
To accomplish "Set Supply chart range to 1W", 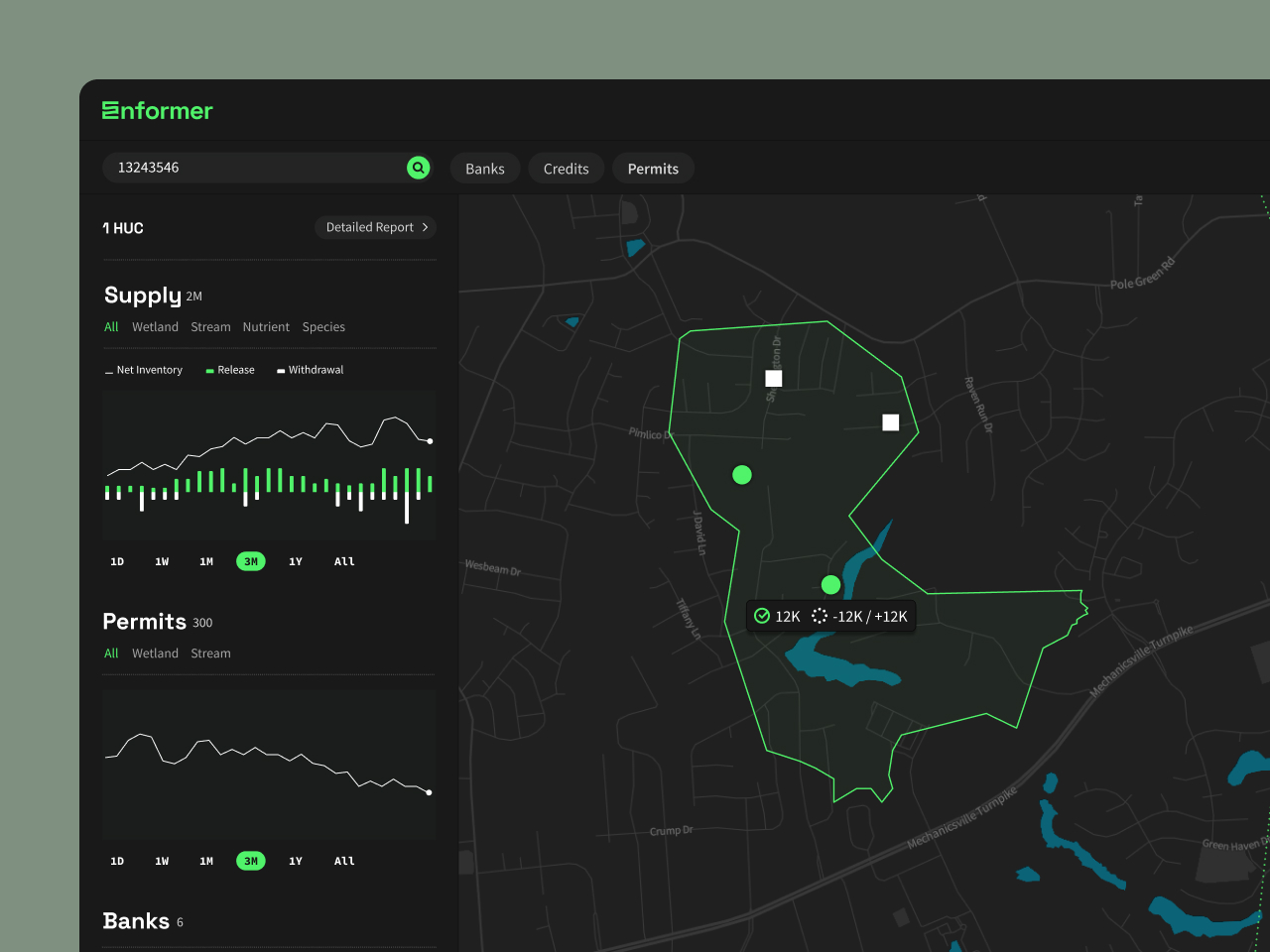I will (x=162, y=561).
